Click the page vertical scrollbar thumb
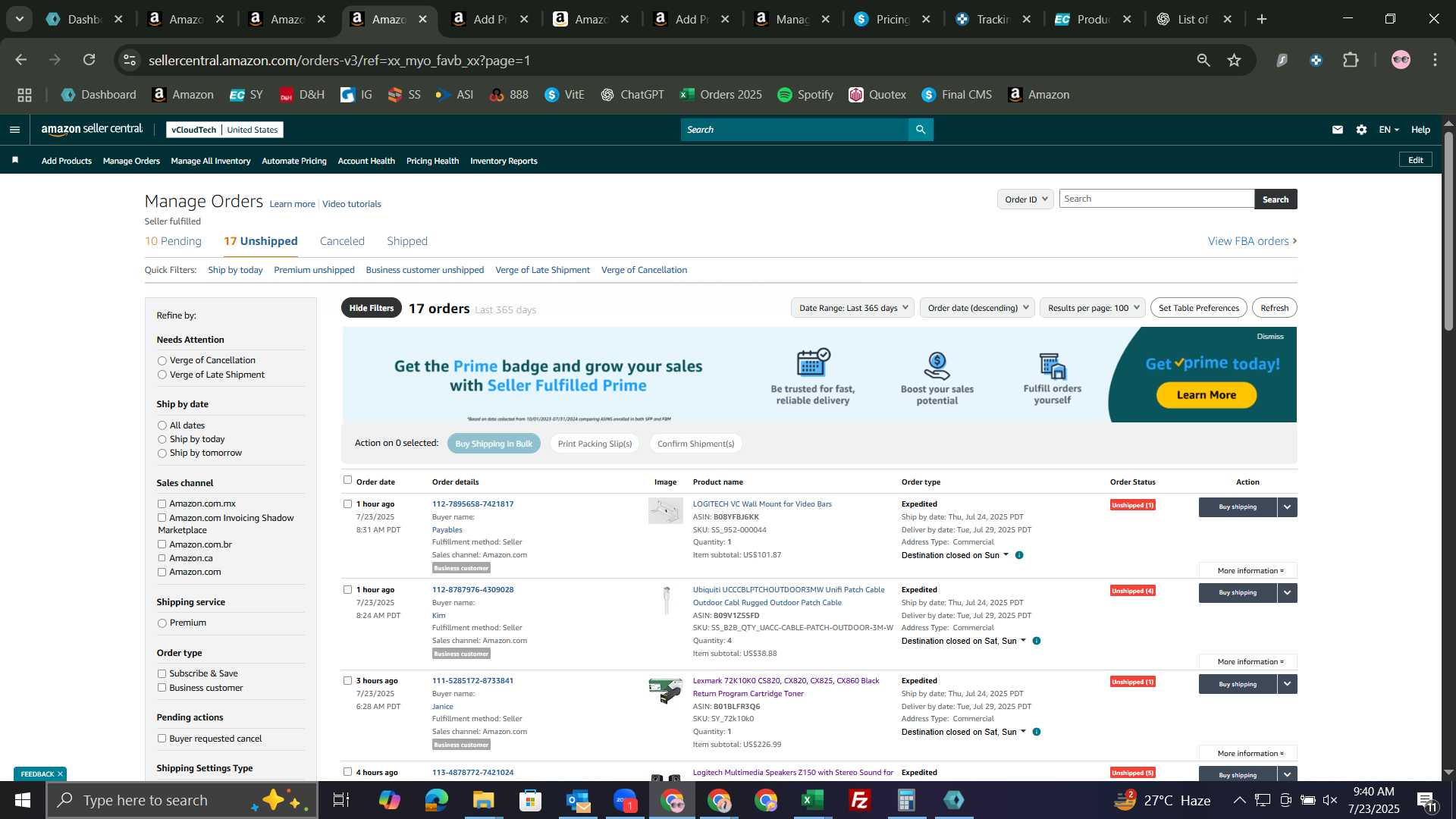 (x=1448, y=231)
